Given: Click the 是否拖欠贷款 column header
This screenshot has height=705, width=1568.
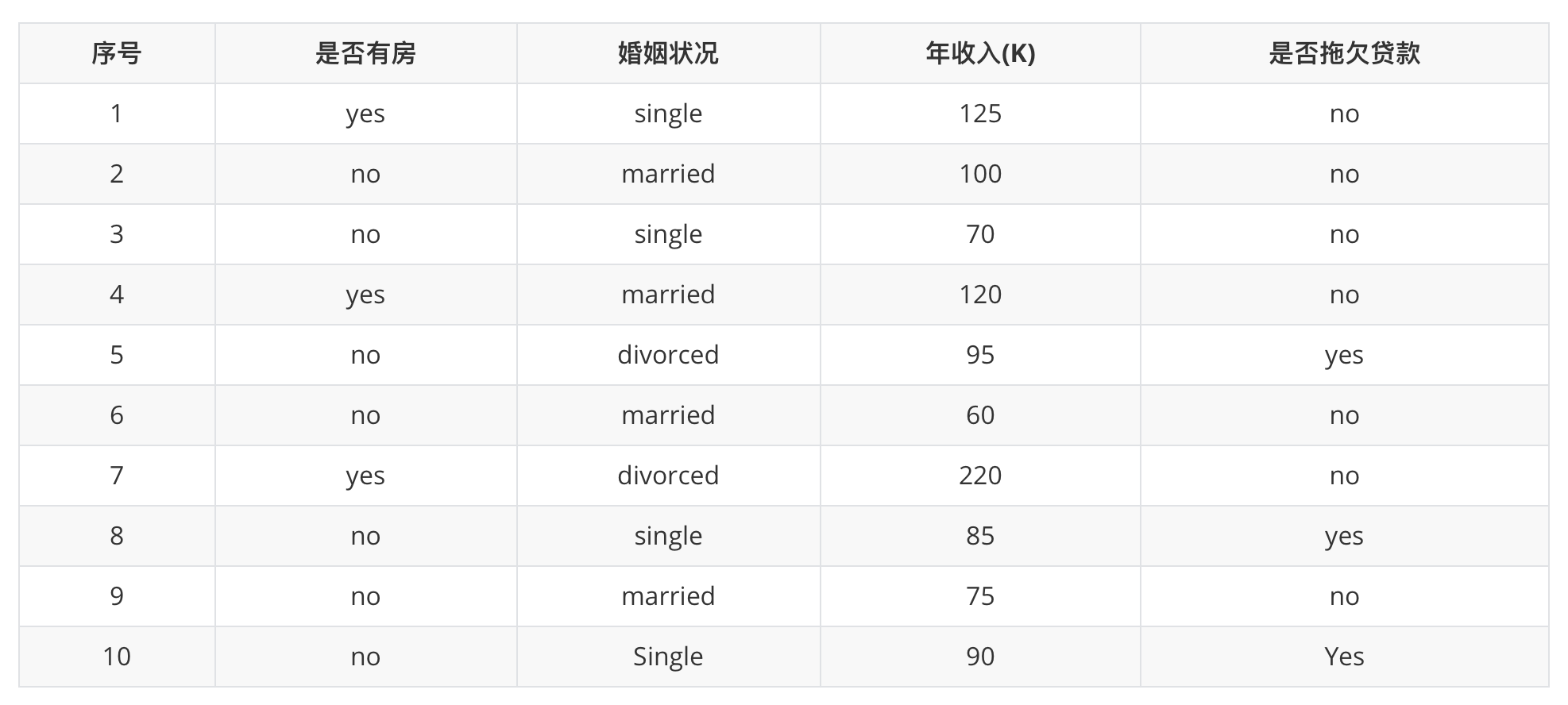Looking at the screenshot, I should (x=1344, y=53).
